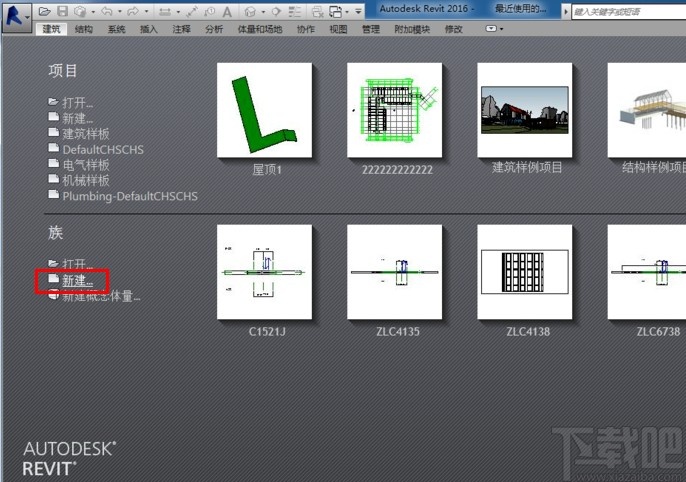Switch to the 注释 ribbon tab

[x=181, y=29]
